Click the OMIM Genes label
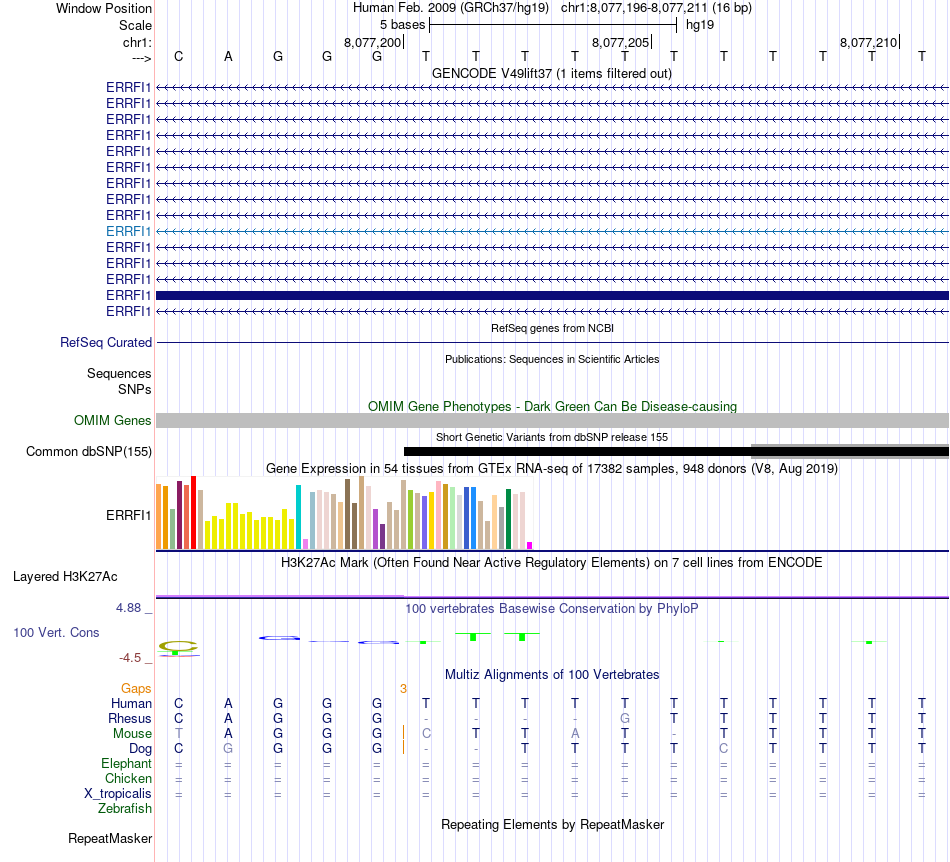 pyautogui.click(x=113, y=420)
